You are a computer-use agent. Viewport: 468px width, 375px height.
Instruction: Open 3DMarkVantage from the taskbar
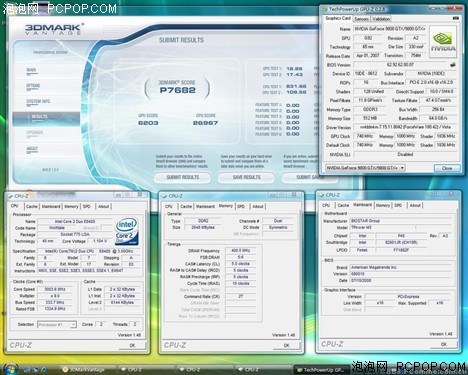88,369
